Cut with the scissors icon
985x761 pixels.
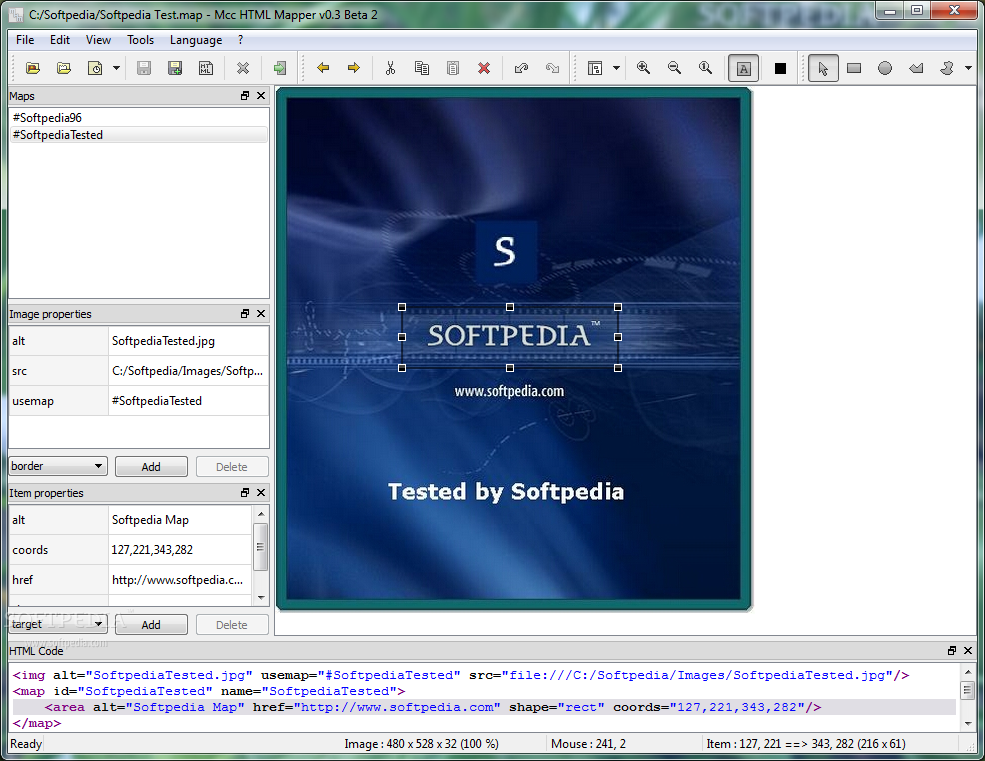click(390, 68)
